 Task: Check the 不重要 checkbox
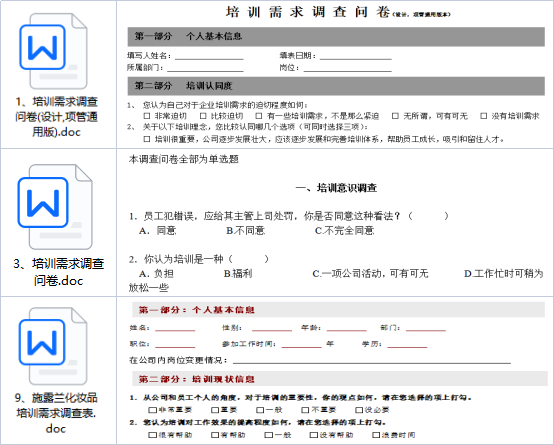pos(305,410)
